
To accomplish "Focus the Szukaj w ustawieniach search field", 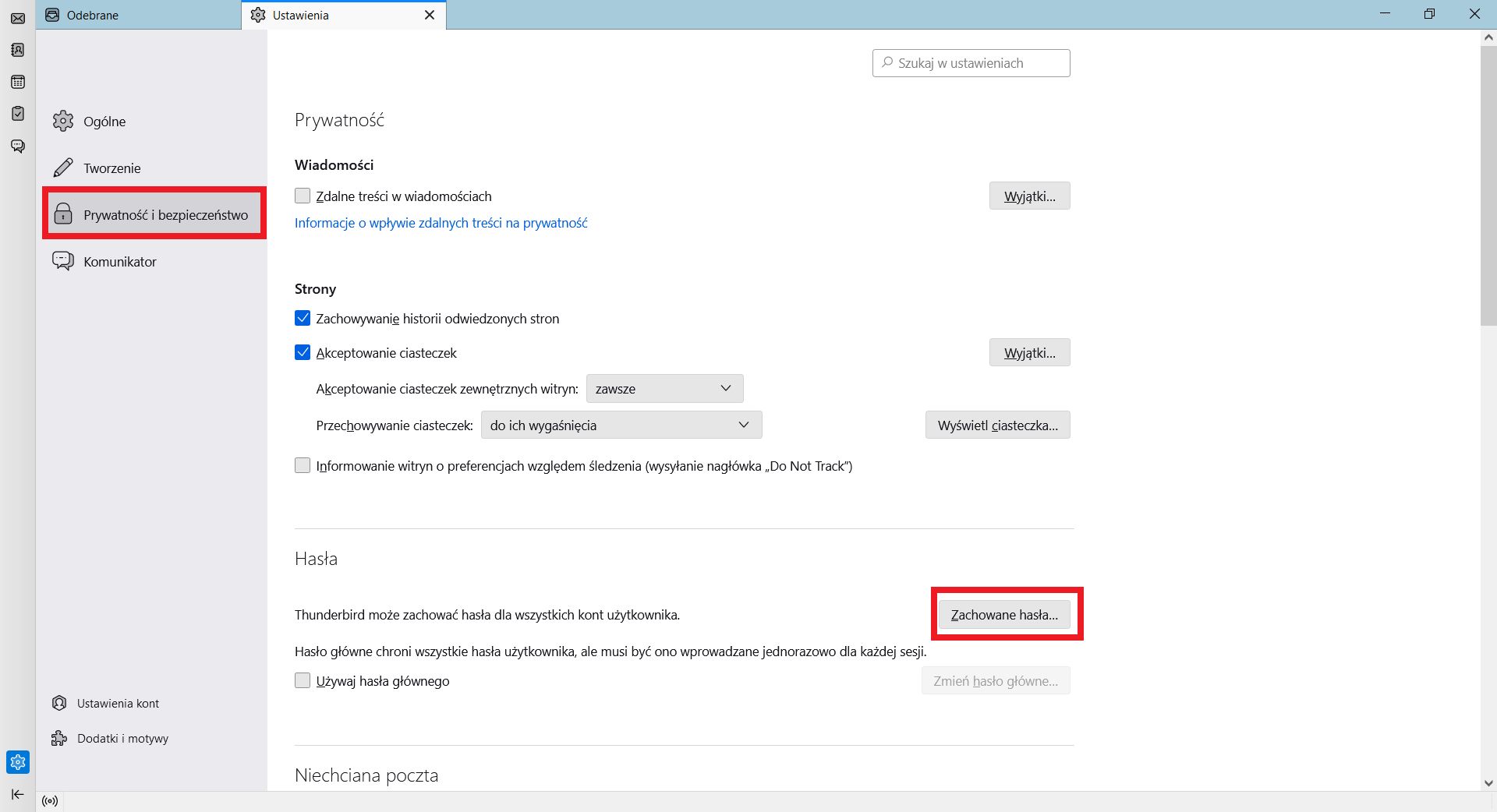I will 971,63.
